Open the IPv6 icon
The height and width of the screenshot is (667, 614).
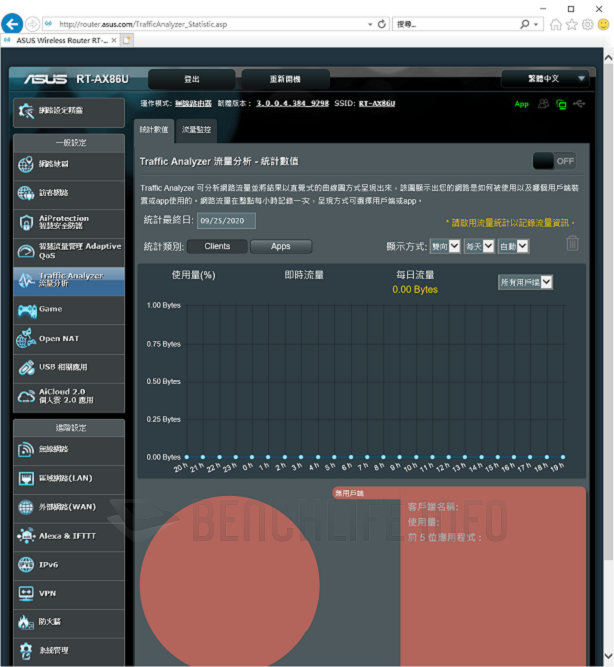(26, 565)
